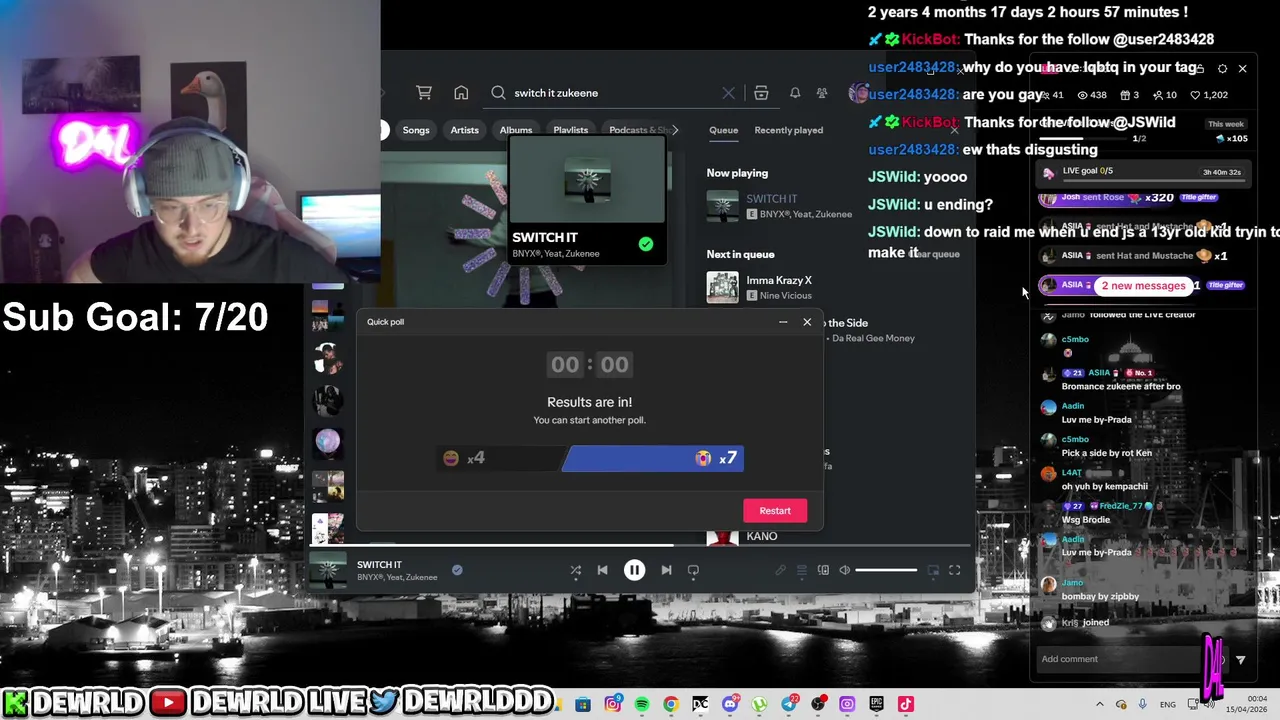Open Spotify notifications bell
Screen dimensions: 1280x720
coord(795,93)
